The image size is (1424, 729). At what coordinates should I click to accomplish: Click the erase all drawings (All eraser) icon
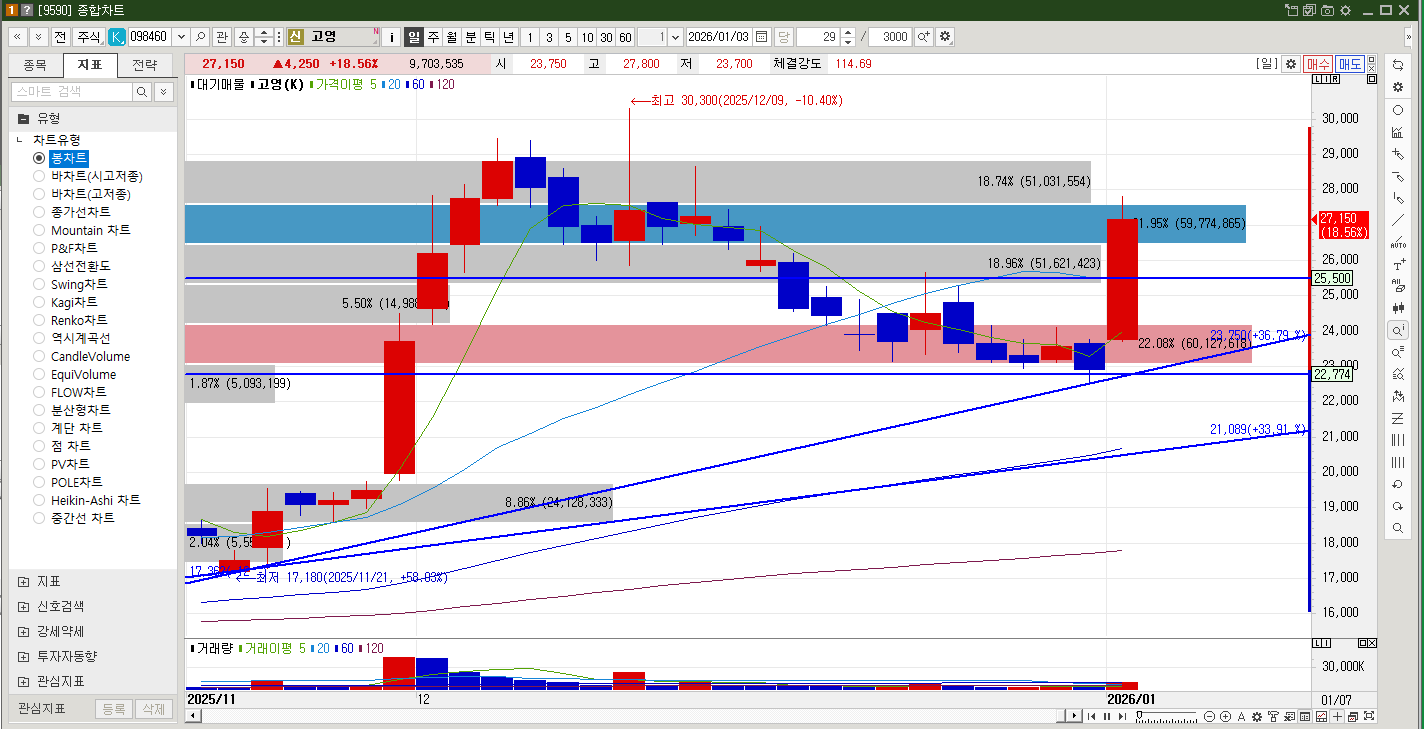(1398, 286)
